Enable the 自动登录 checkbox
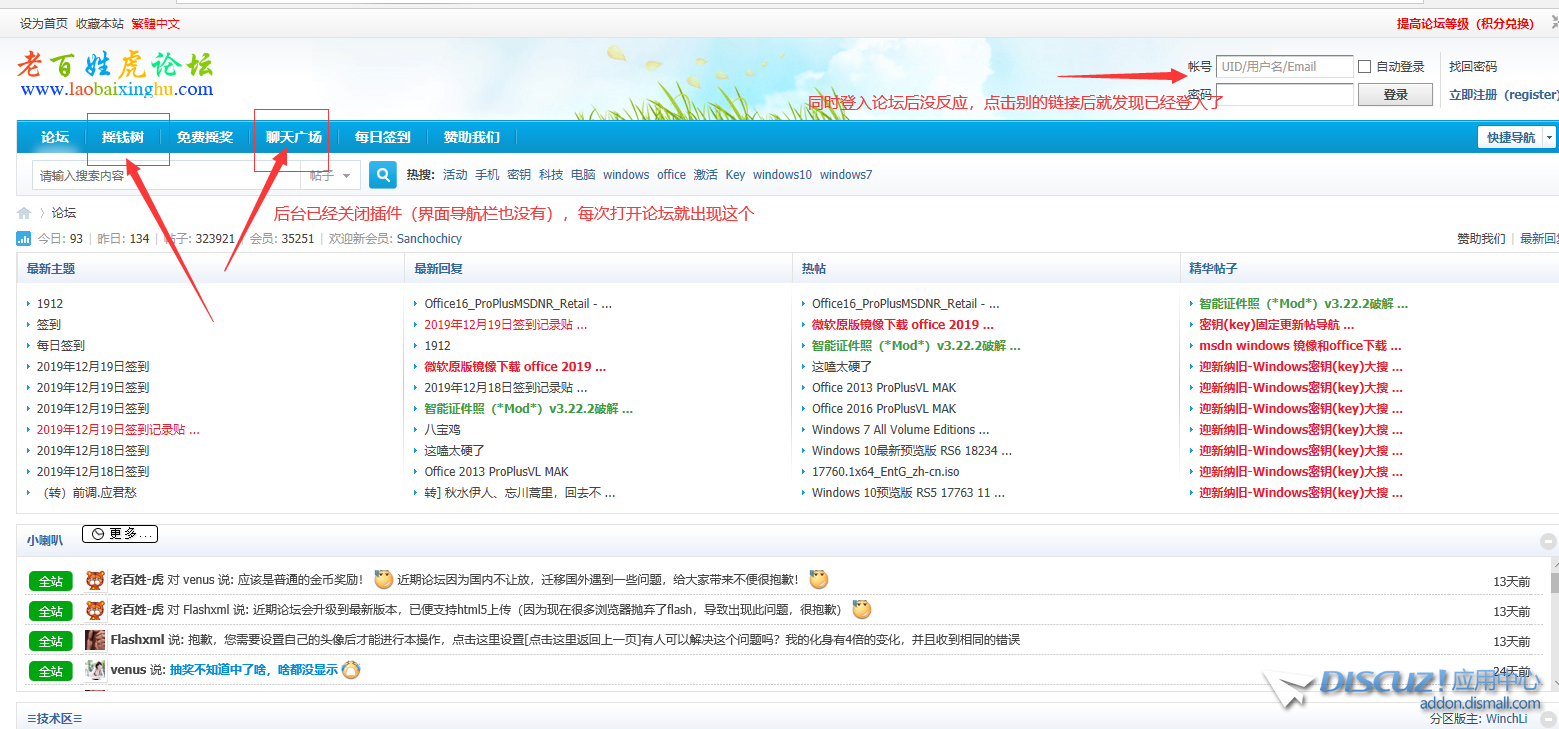The height and width of the screenshot is (729, 1559). point(1364,67)
